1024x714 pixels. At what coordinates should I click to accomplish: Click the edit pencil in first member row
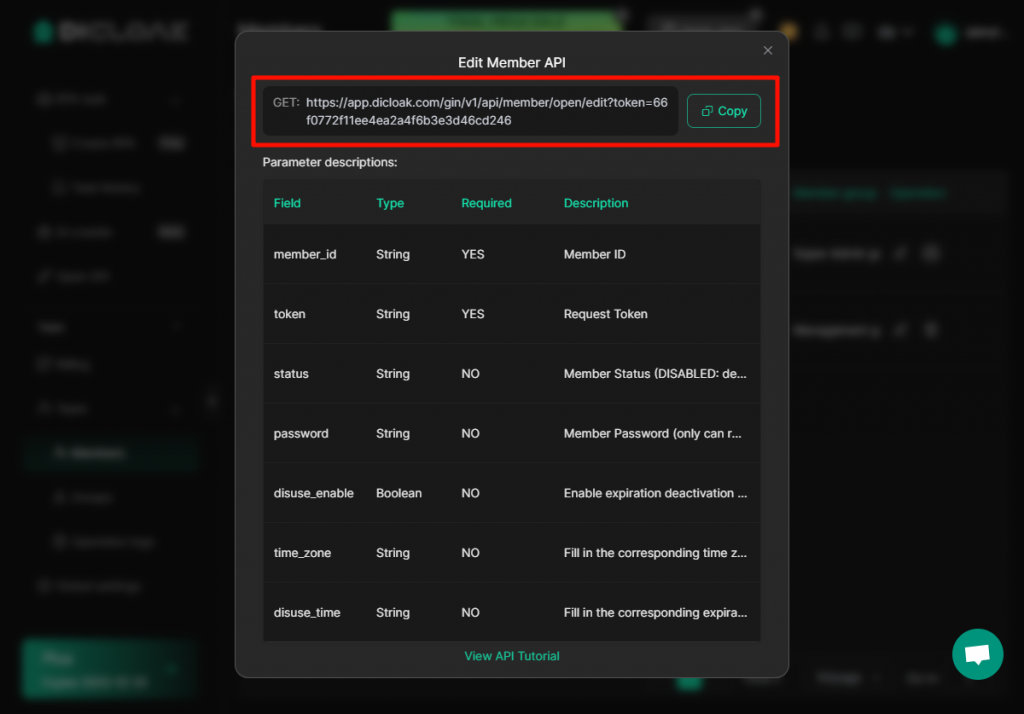point(900,254)
